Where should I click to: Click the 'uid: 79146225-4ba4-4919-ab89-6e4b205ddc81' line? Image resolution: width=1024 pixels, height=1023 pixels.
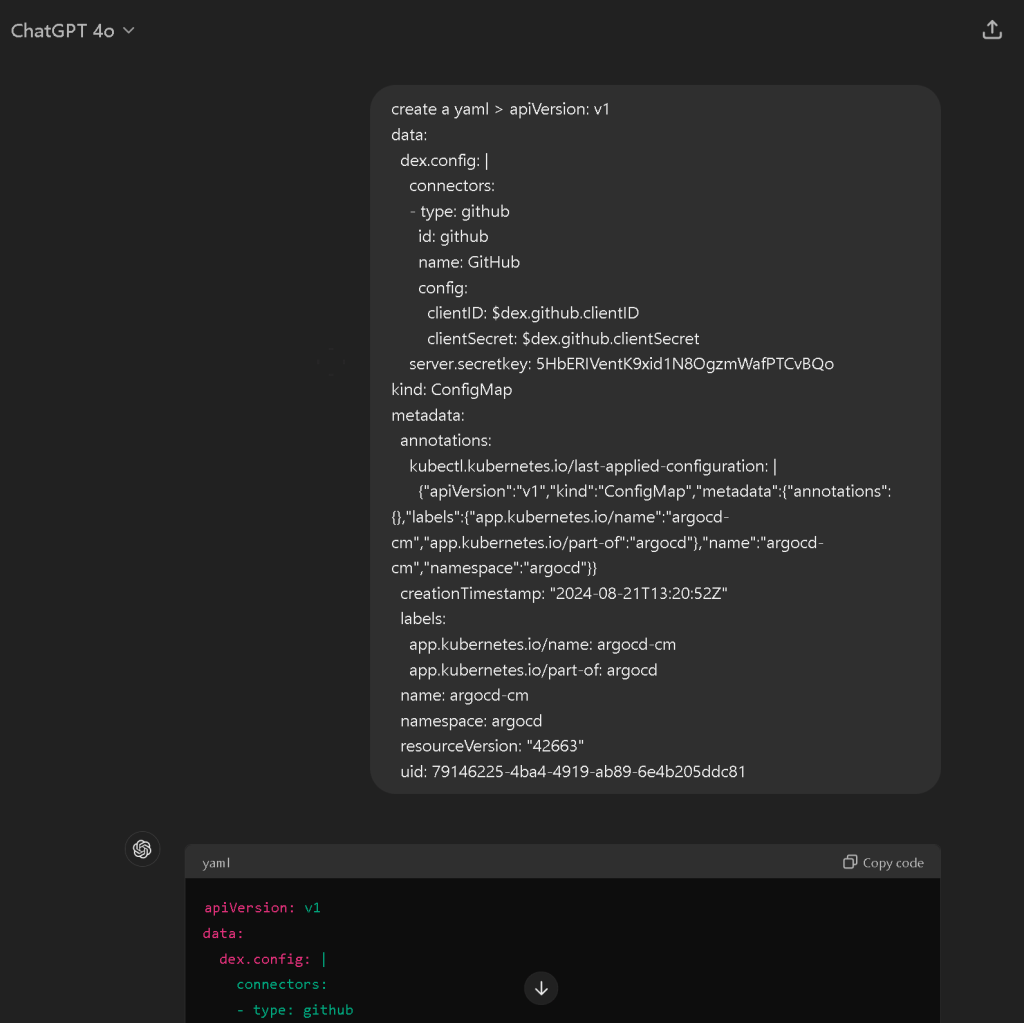click(573, 771)
